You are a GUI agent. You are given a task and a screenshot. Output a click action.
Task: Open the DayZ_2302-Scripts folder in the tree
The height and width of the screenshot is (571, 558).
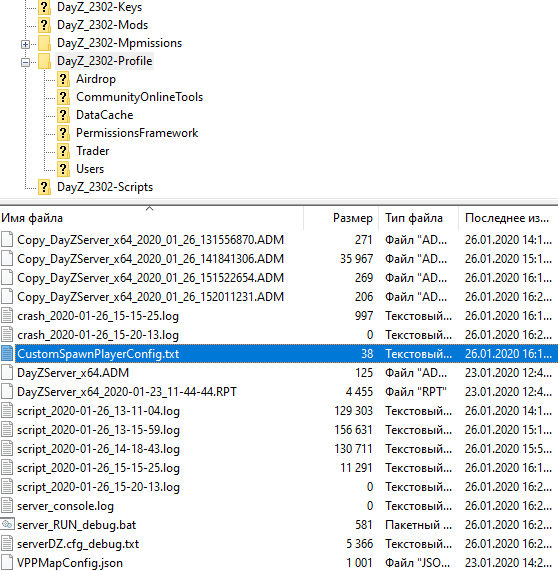pyautogui.click(x=105, y=187)
